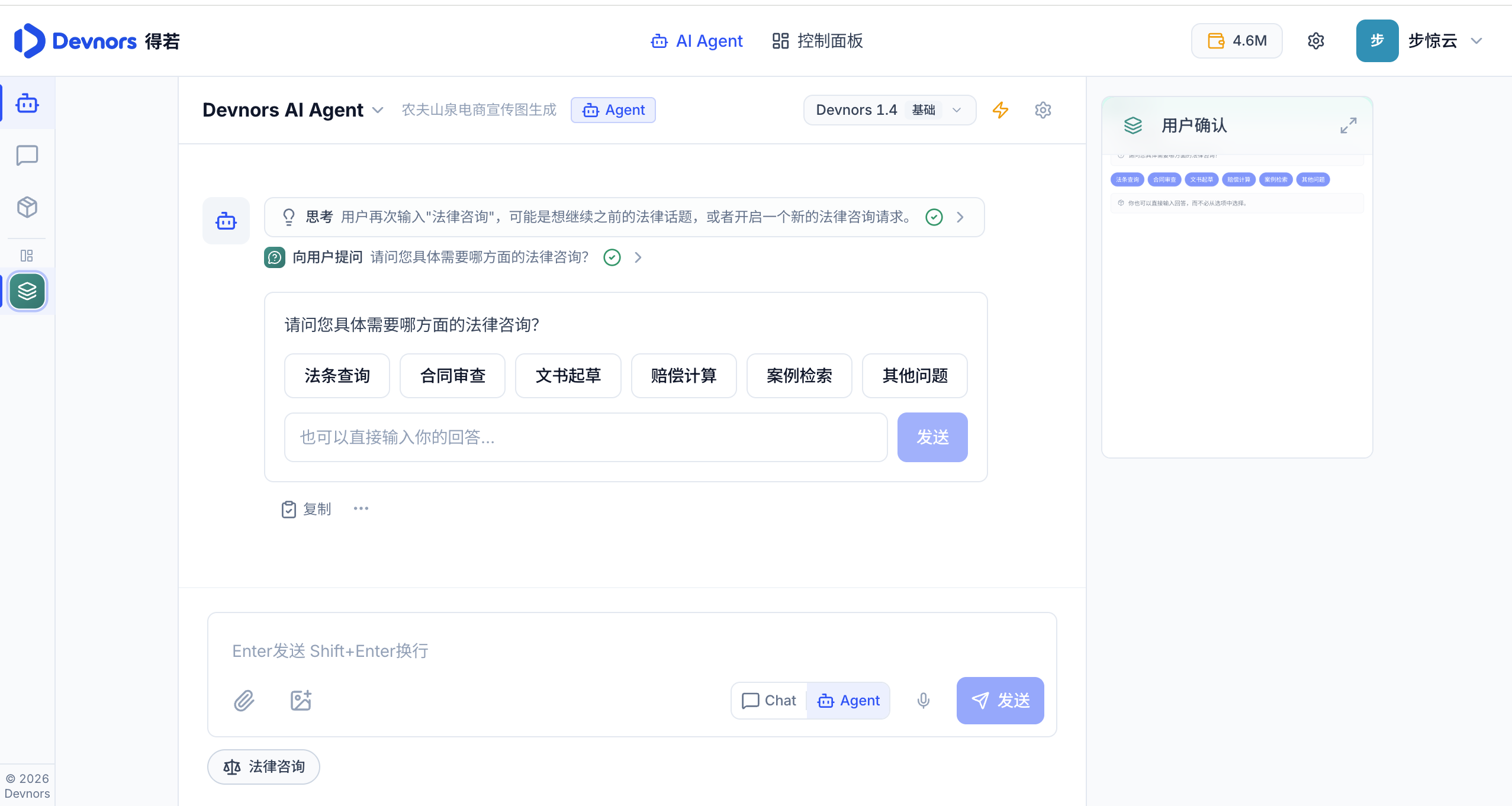This screenshot has height=806, width=1512.
Task: Open the agent settings gear icon
Action: coord(1043,110)
